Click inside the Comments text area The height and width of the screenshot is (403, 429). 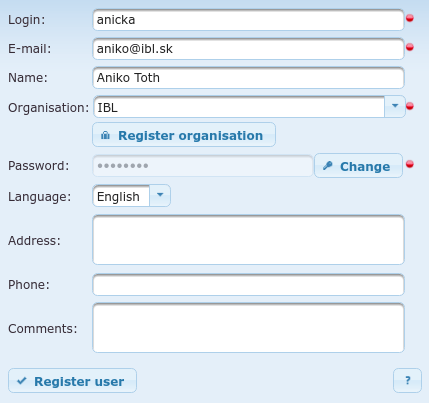[x=248, y=328]
